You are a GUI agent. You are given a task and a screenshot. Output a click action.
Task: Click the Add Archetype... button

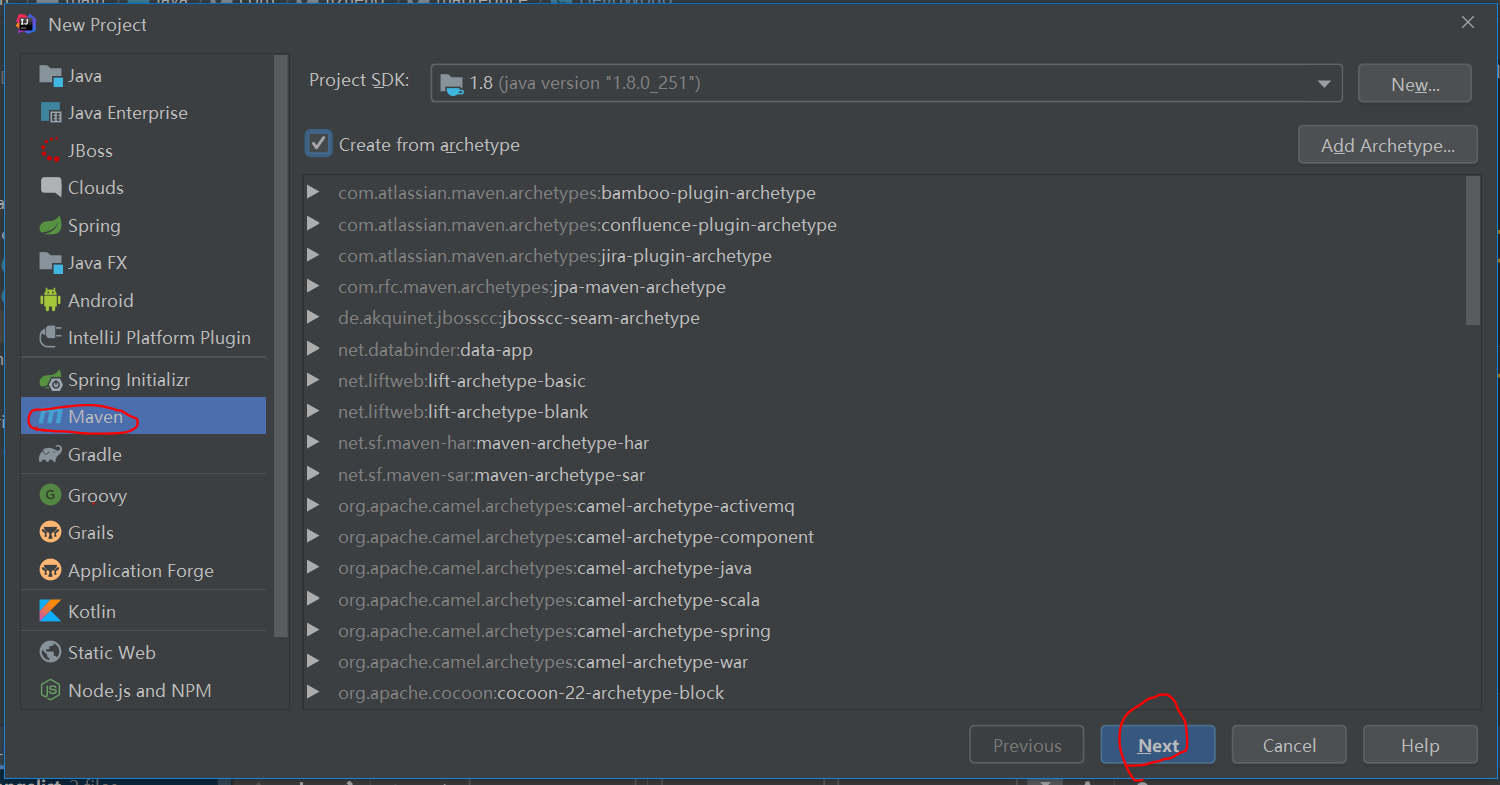tap(1388, 145)
